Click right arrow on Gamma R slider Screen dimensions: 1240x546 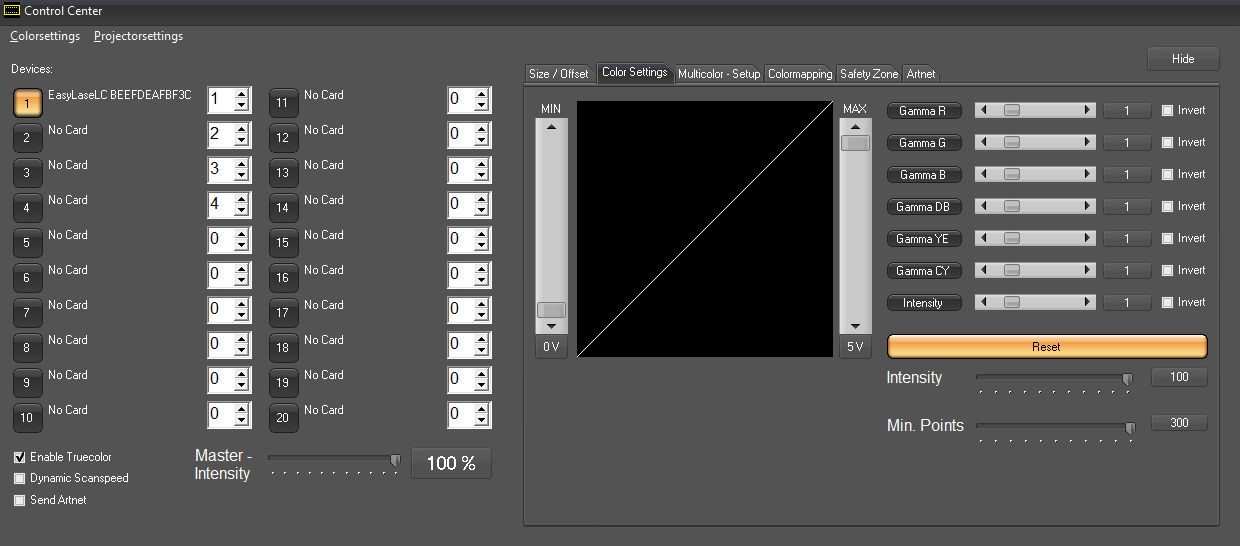(1088, 111)
